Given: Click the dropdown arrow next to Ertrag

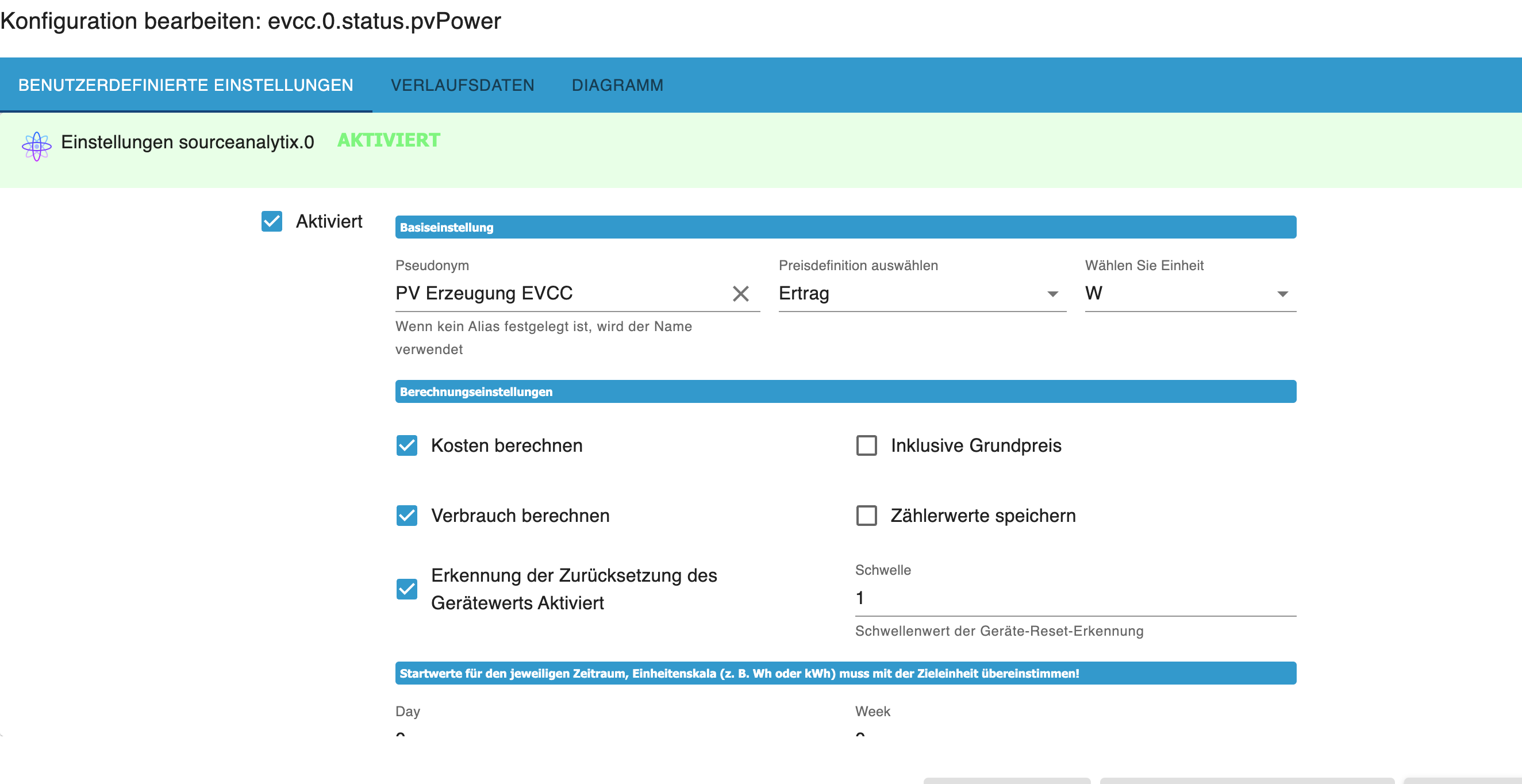Looking at the screenshot, I should (1052, 294).
